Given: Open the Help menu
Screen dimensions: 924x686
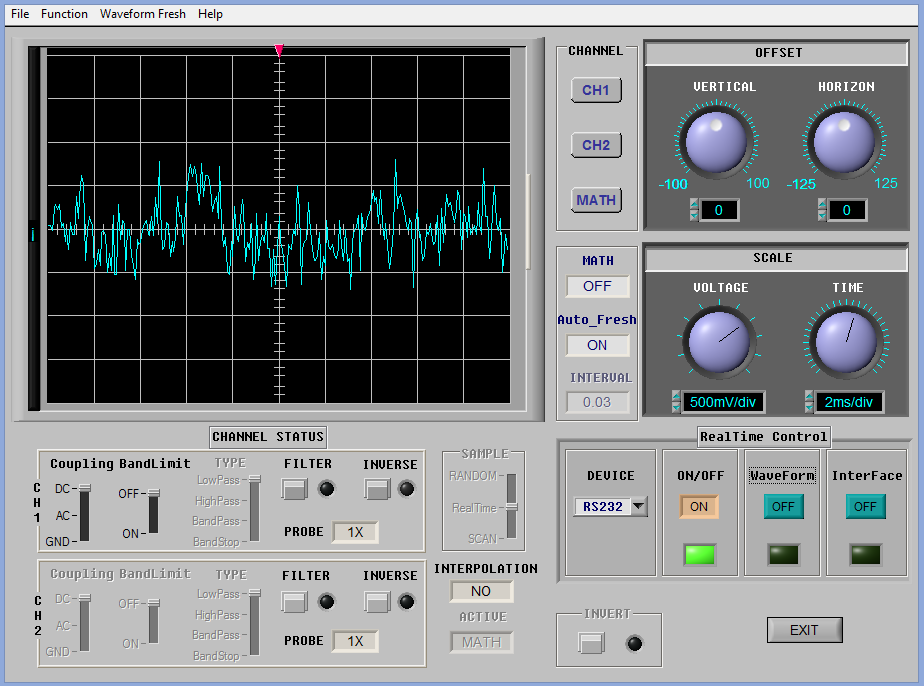Looking at the screenshot, I should point(210,14).
